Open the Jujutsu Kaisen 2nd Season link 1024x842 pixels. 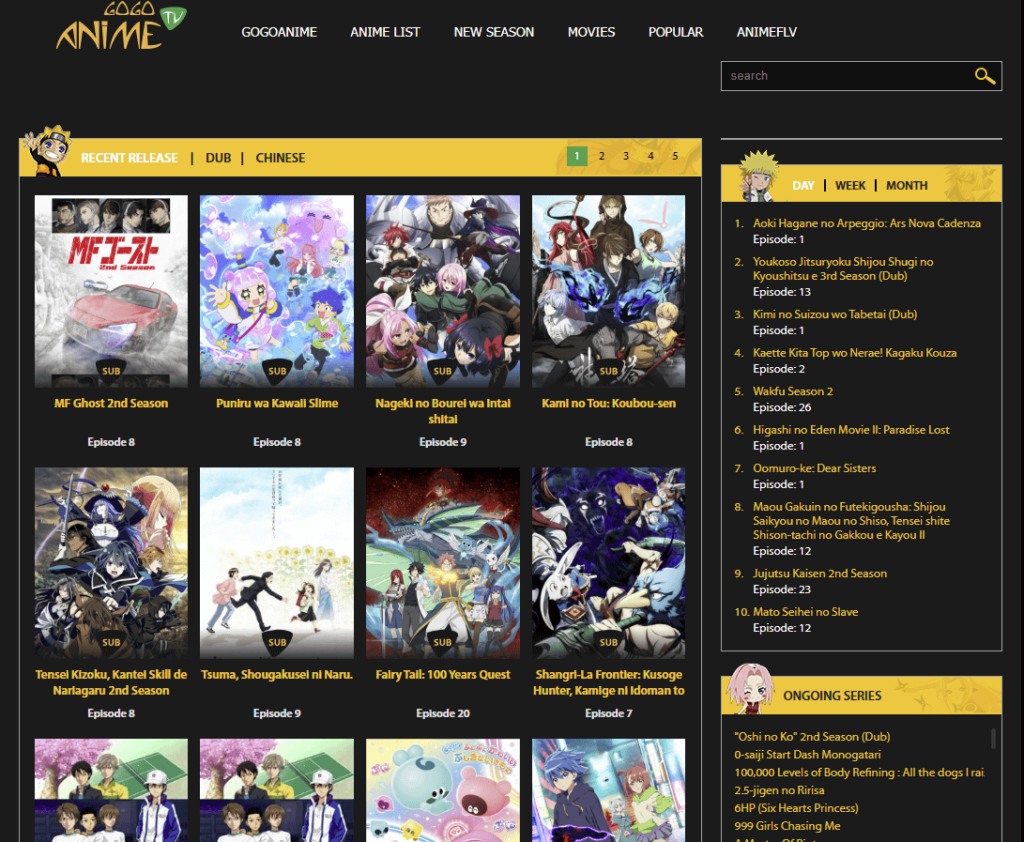(x=820, y=573)
